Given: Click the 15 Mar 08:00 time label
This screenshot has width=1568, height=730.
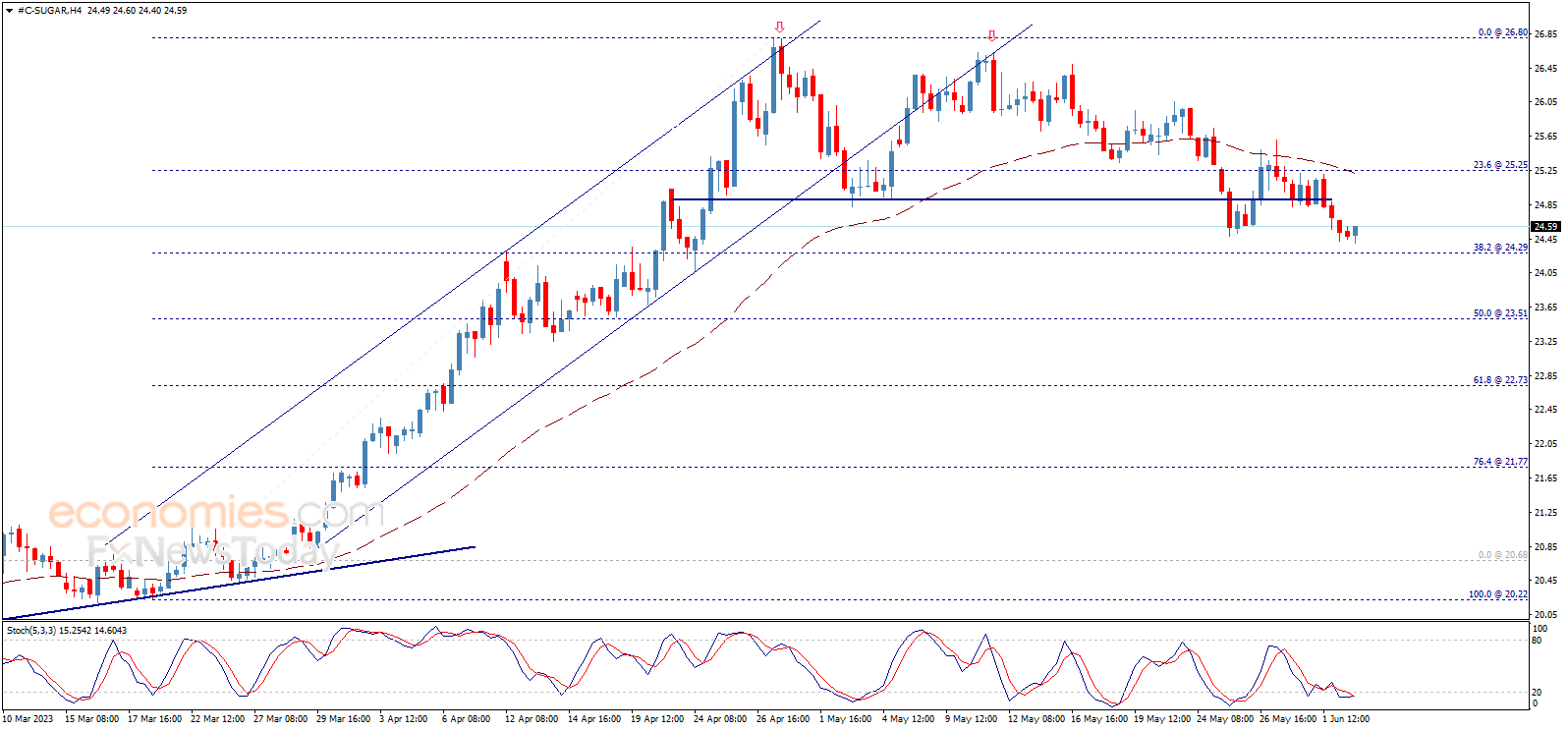Looking at the screenshot, I should [92, 719].
